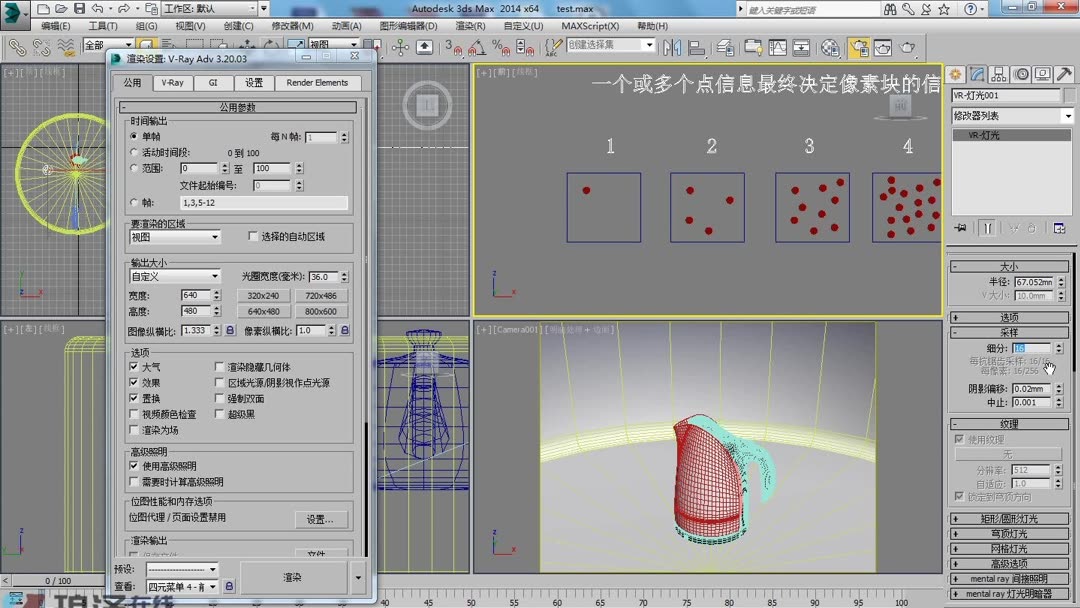The image size is (1080, 608).
Task: Activate the Select and Link tool
Action: click(15, 47)
